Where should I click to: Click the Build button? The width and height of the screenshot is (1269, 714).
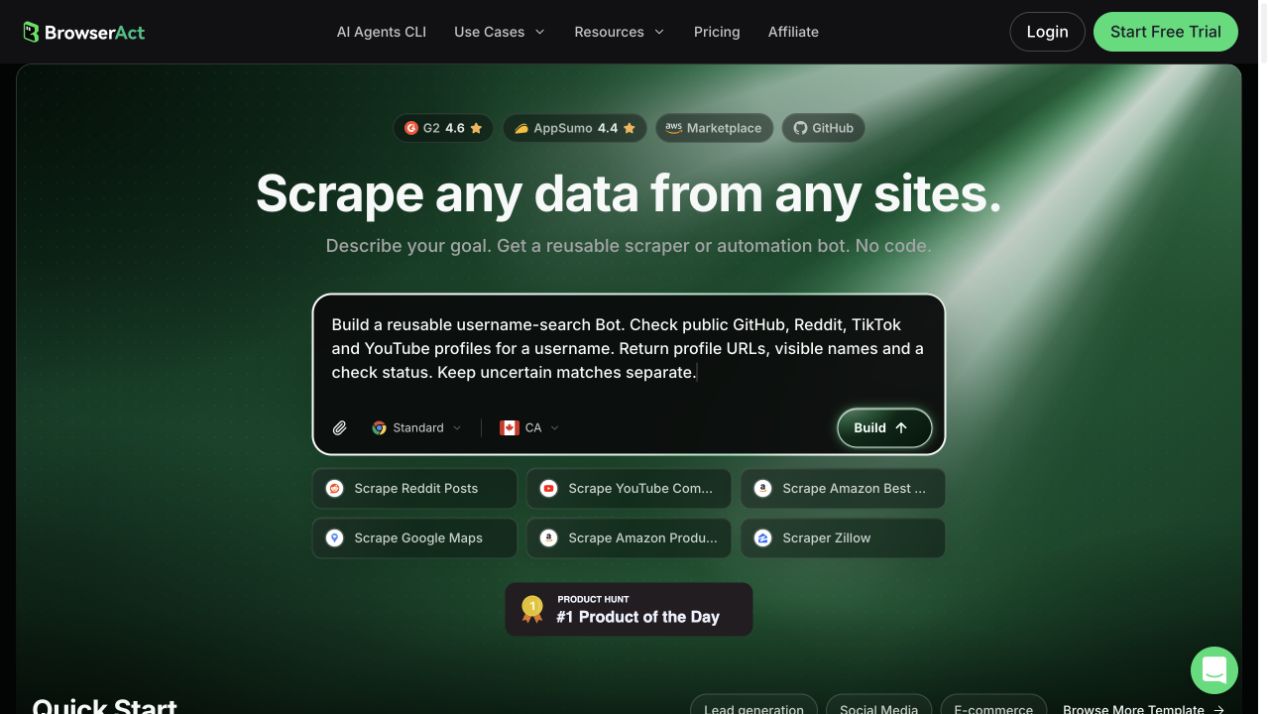pyautogui.click(x=884, y=428)
